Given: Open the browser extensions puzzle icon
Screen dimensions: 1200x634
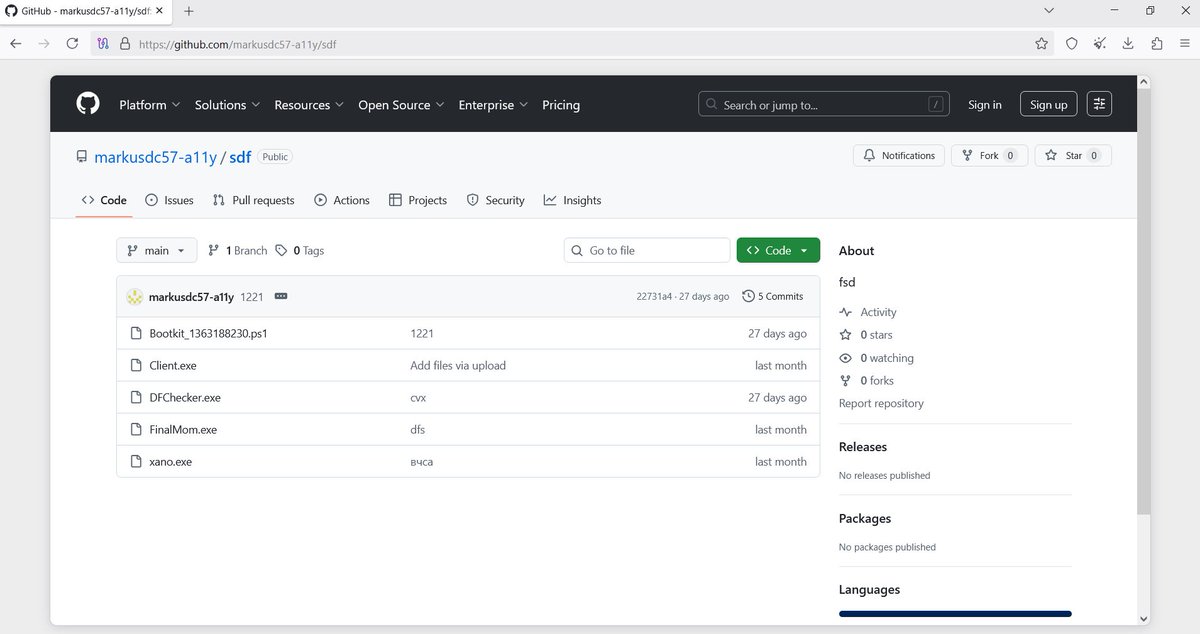Looking at the screenshot, I should [x=1157, y=44].
